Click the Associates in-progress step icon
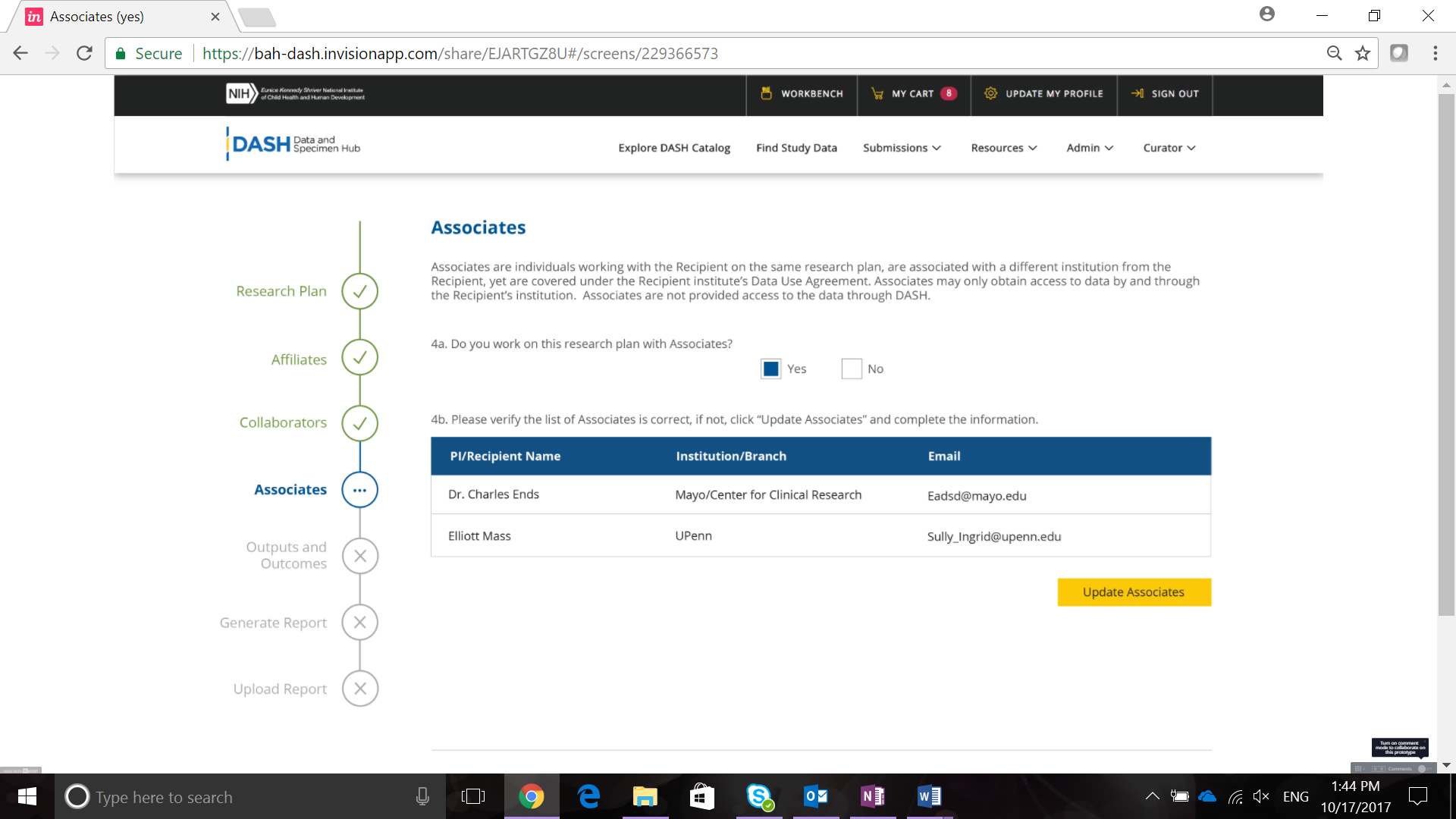Image resolution: width=1456 pixels, height=819 pixels. tap(359, 490)
